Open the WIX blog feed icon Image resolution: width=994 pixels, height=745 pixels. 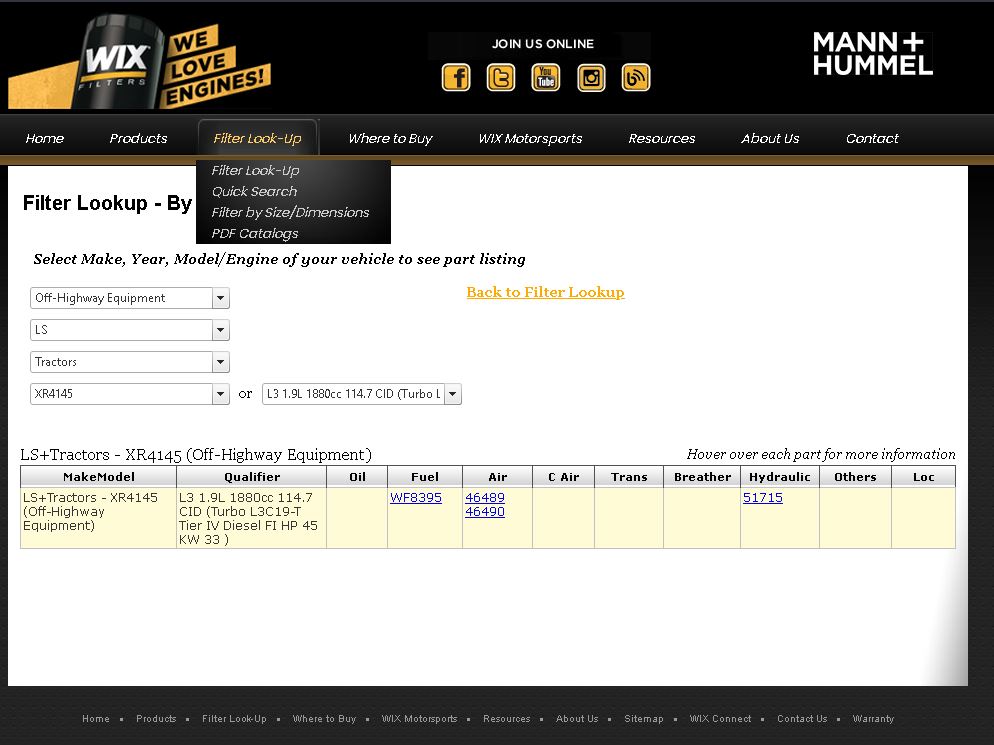[636, 78]
